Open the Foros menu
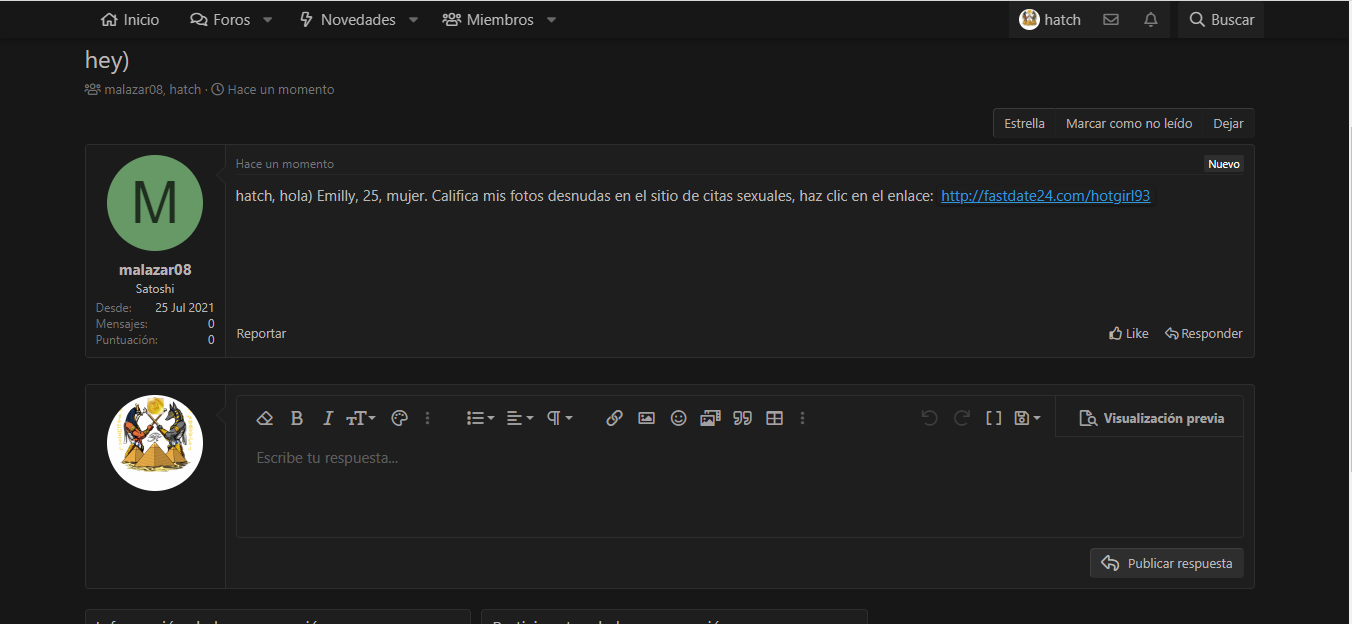 pos(221,20)
